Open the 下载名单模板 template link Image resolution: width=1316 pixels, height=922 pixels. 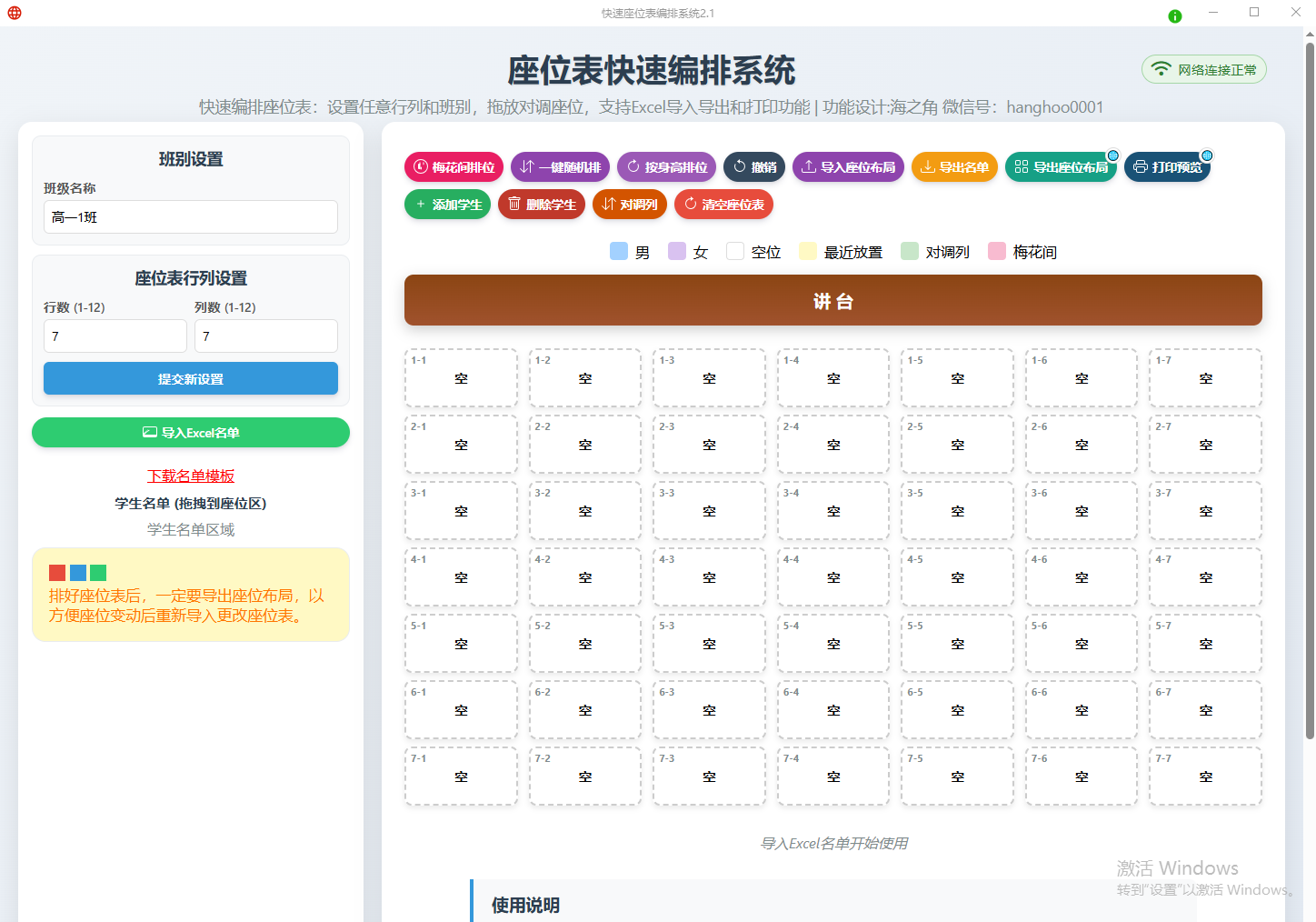[191, 476]
